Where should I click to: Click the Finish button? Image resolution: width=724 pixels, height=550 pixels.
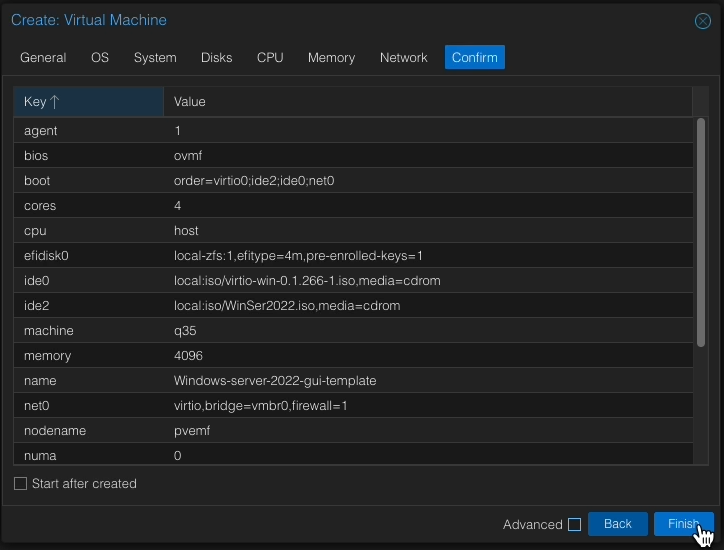click(x=683, y=524)
